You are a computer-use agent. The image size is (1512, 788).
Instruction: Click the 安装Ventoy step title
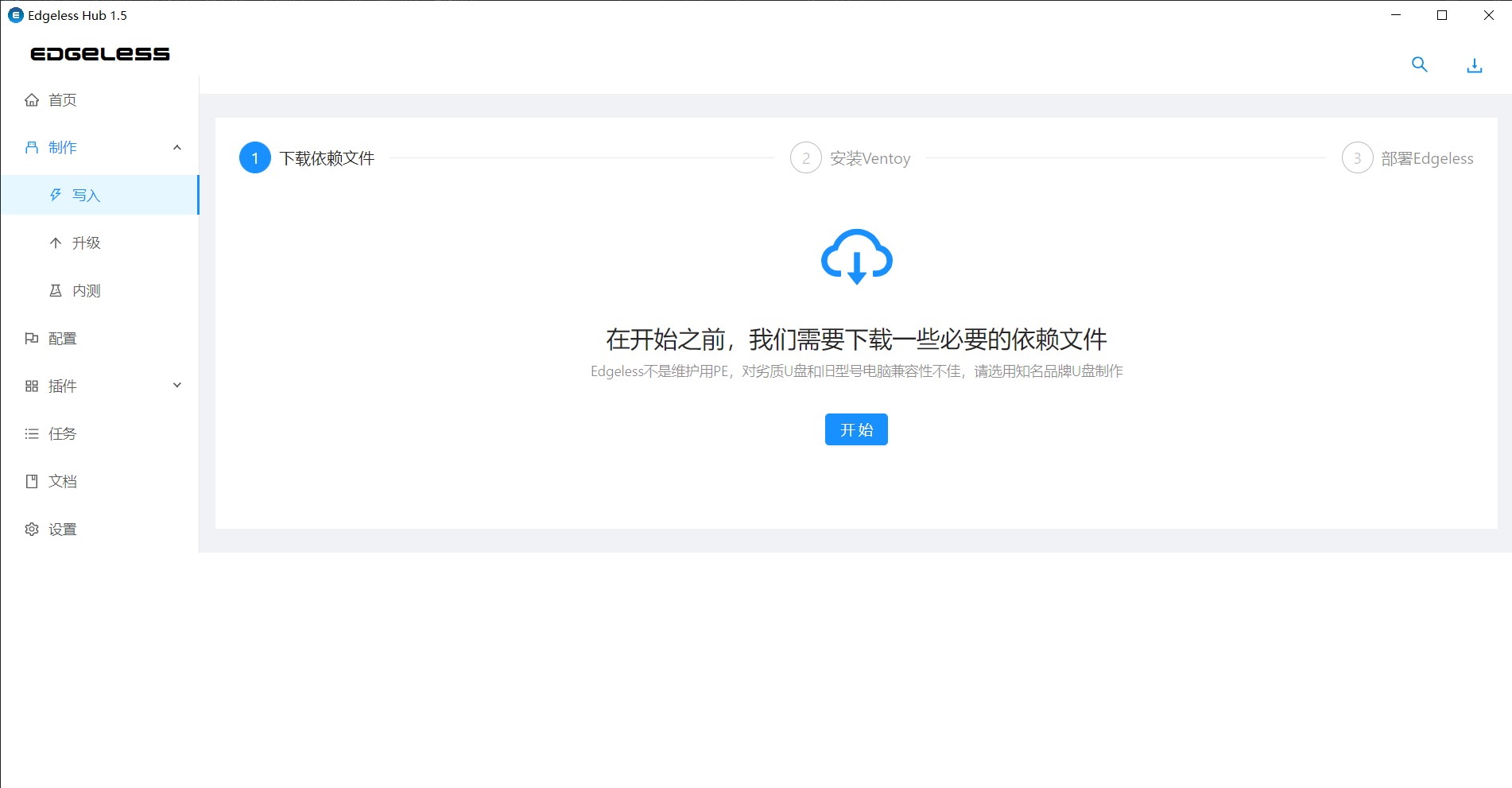pyautogui.click(x=870, y=158)
